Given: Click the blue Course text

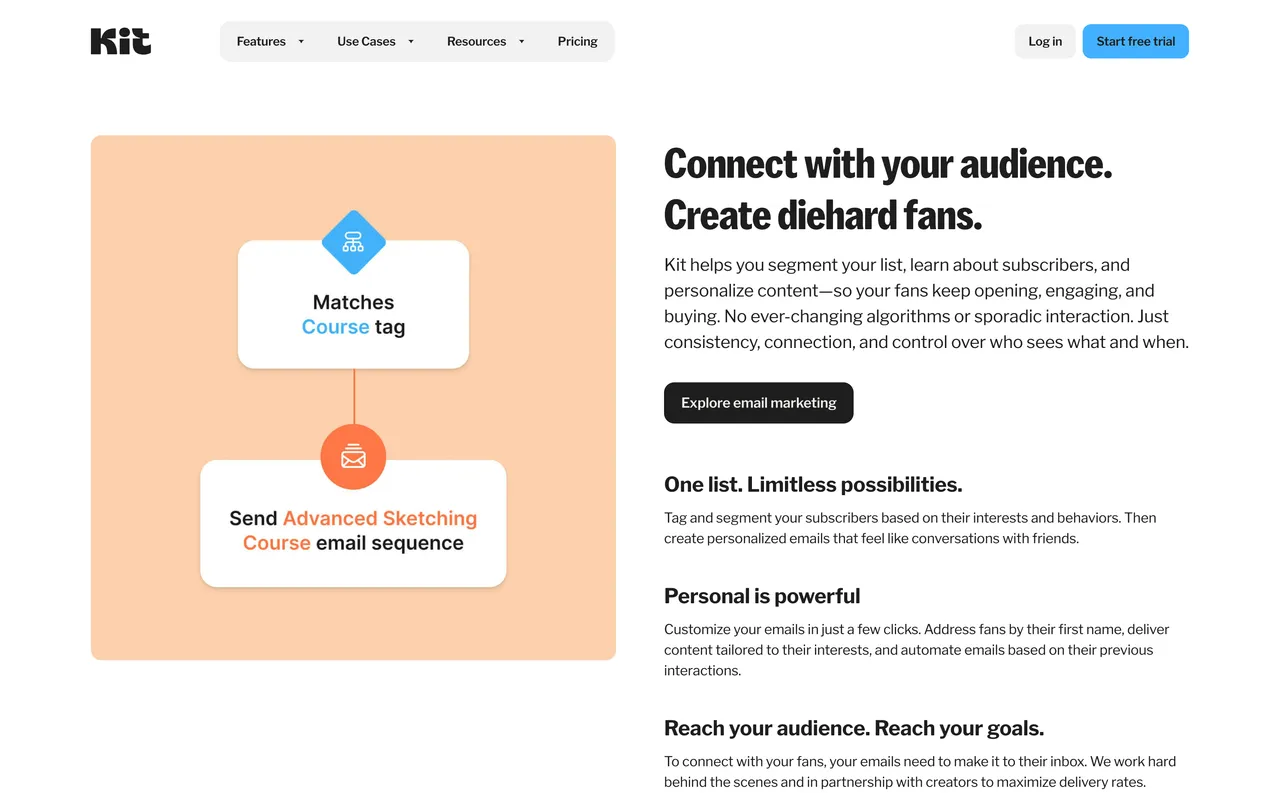Looking at the screenshot, I should pos(335,327).
